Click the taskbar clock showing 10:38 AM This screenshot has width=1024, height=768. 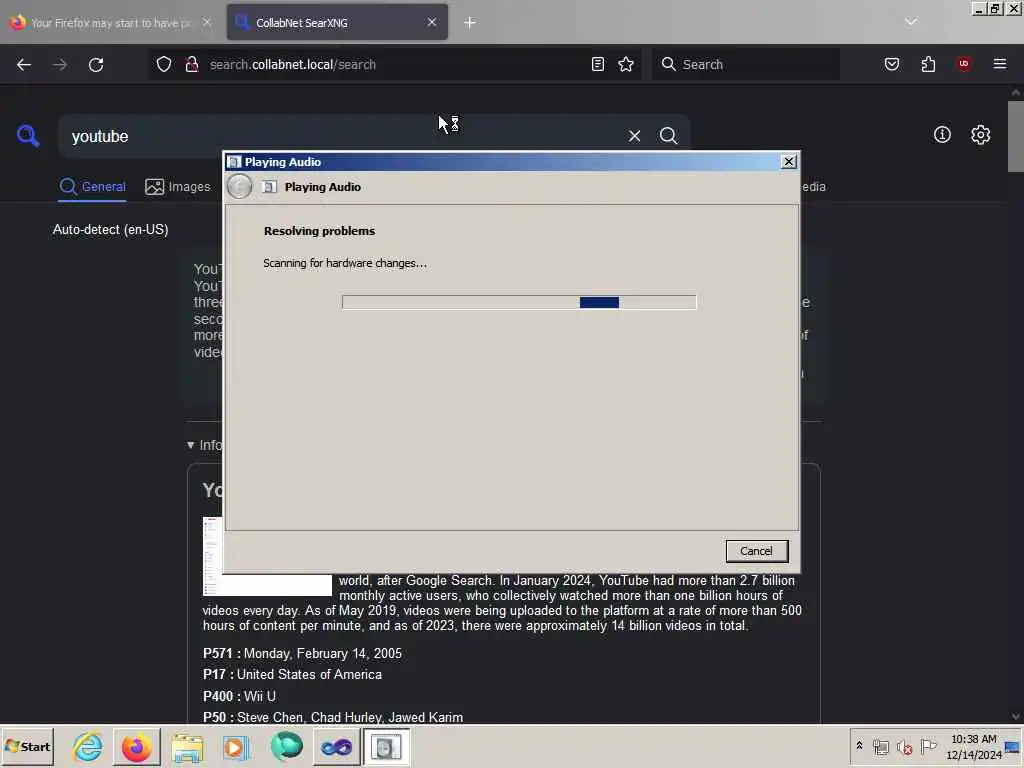974,746
